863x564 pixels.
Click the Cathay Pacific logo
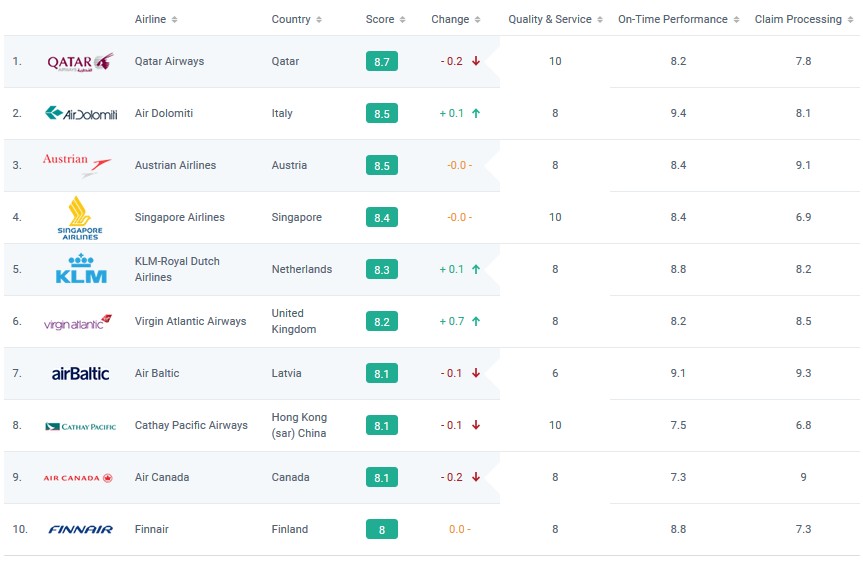click(x=80, y=426)
